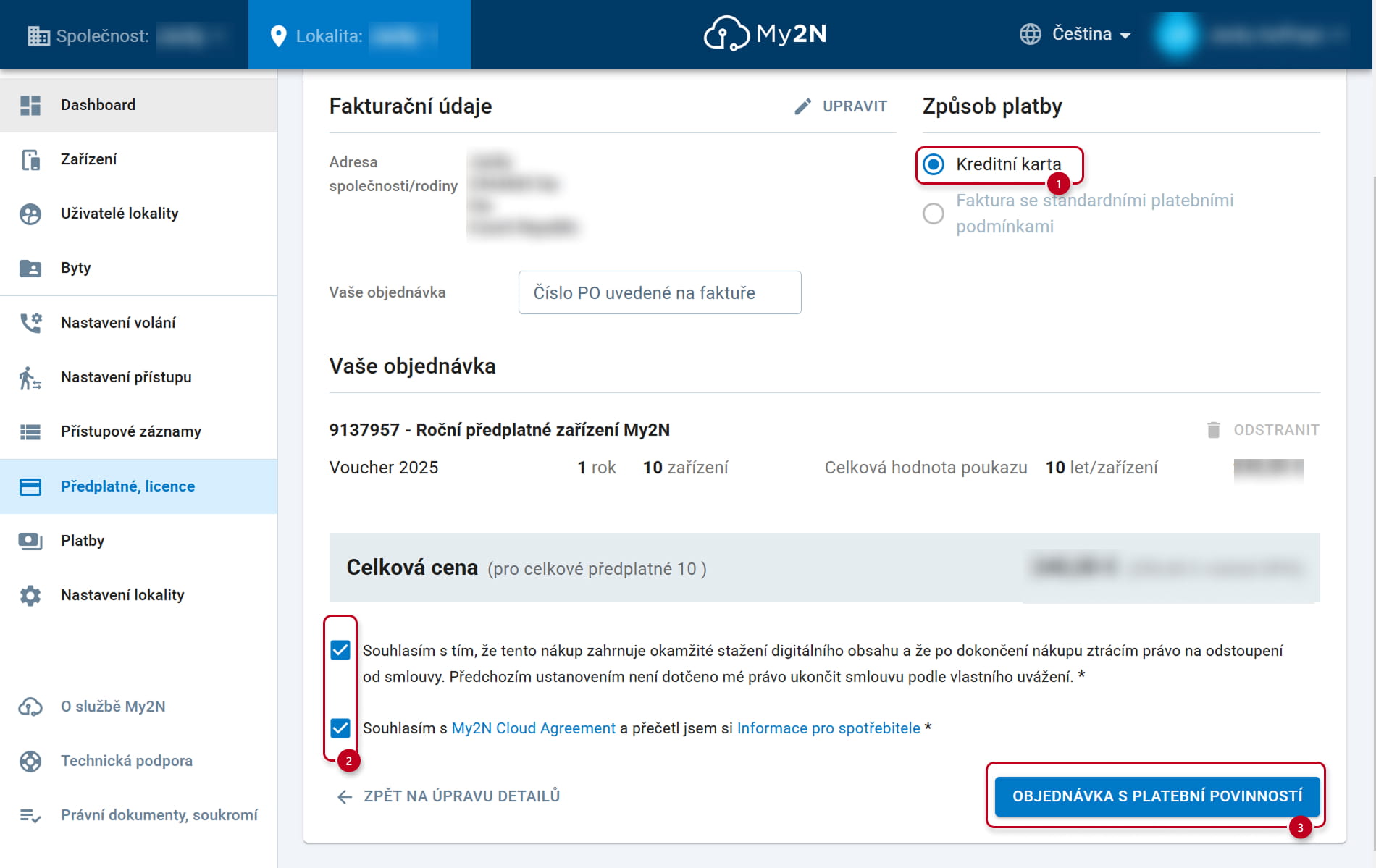Open Technická podpora page
The height and width of the screenshot is (868, 1376).
(x=138, y=761)
